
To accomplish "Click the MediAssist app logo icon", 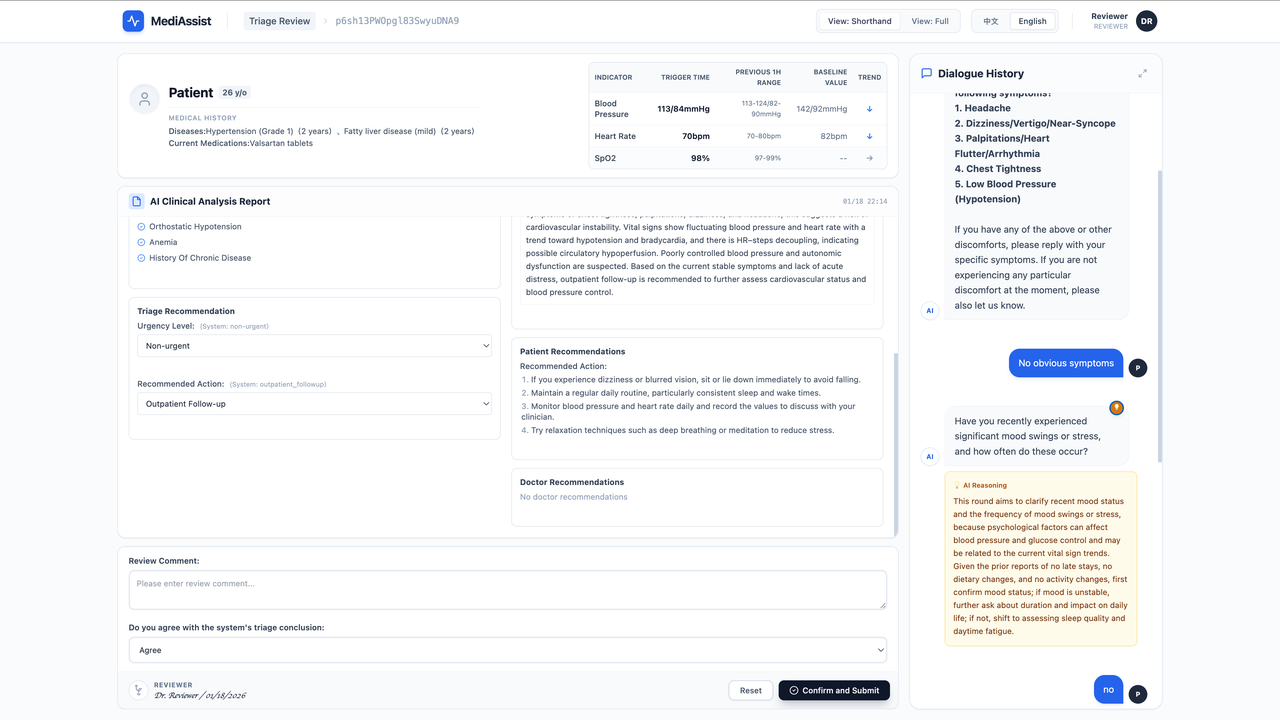I will (133, 20).
